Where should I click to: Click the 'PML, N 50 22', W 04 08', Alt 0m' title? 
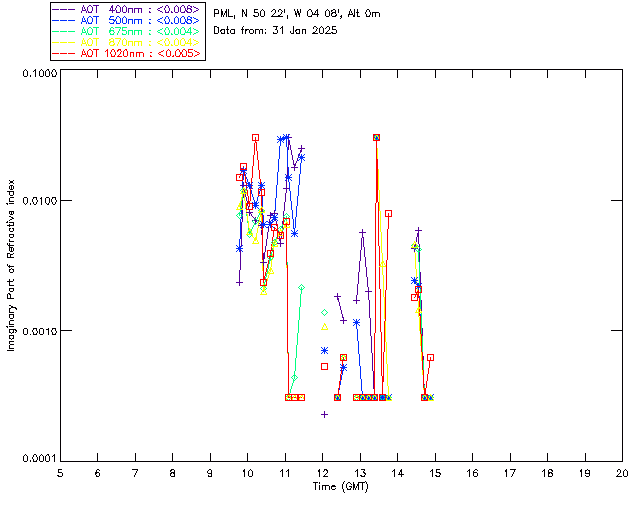click(x=297, y=13)
